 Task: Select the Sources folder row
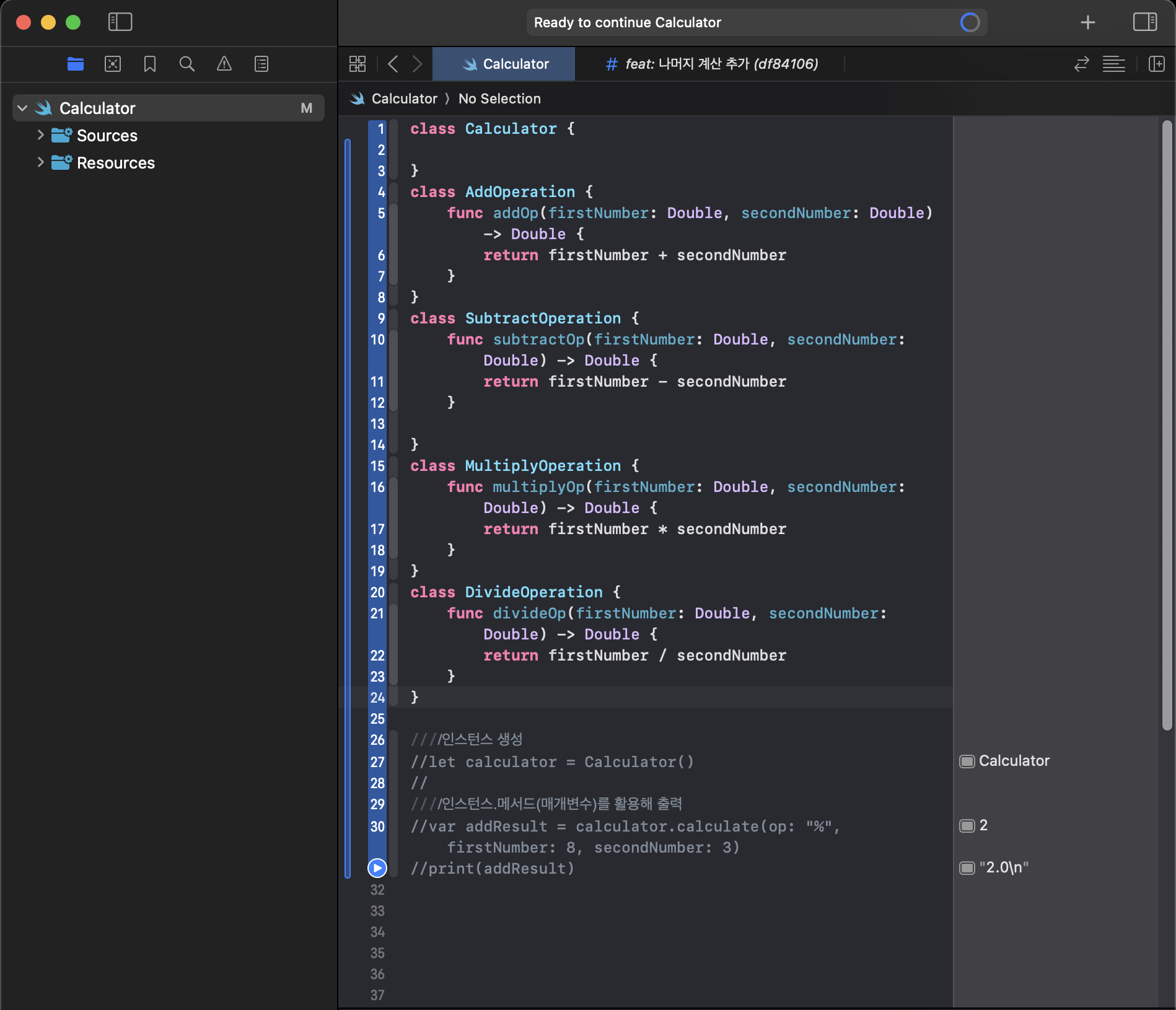tap(169, 136)
